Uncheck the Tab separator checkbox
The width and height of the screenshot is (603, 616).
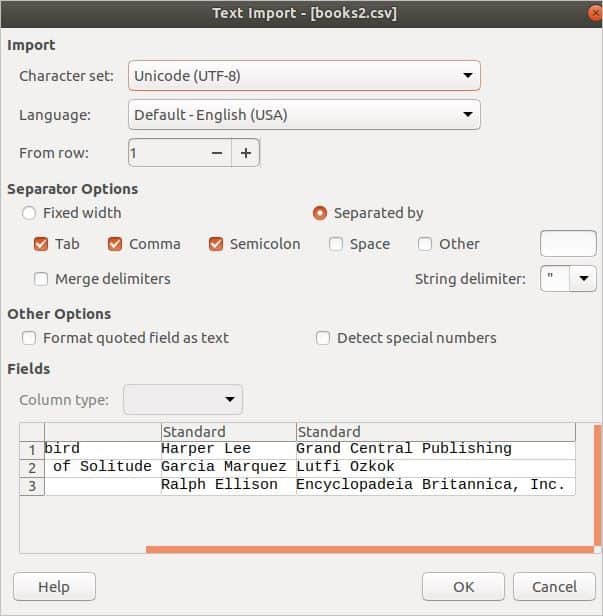(x=41, y=244)
